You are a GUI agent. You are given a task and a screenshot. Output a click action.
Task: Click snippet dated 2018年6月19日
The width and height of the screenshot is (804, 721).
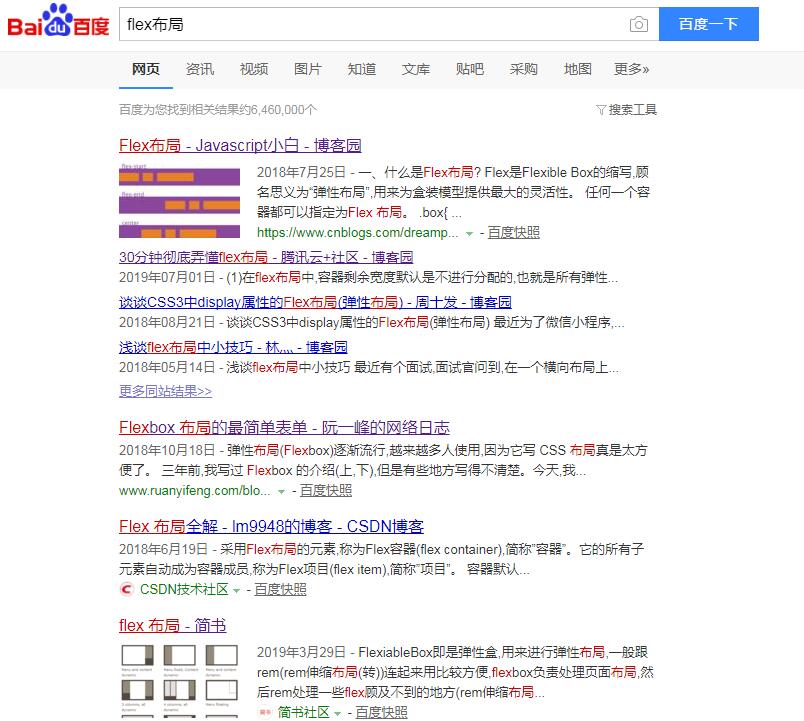(381, 559)
